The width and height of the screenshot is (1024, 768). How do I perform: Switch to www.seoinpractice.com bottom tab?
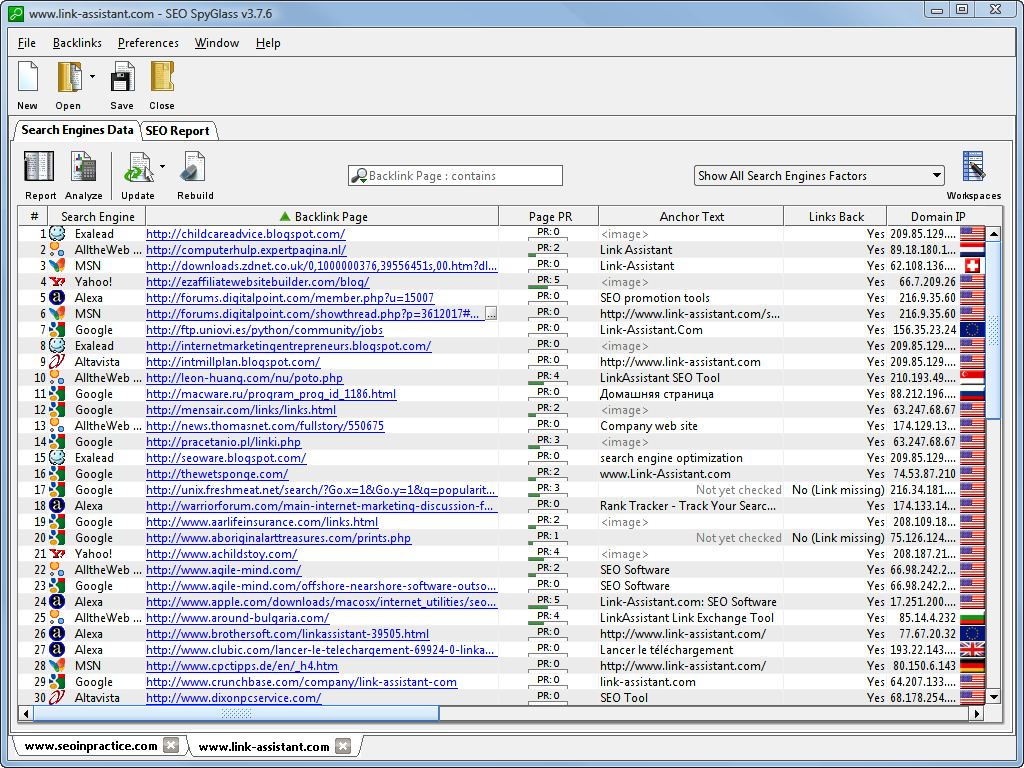(x=91, y=745)
